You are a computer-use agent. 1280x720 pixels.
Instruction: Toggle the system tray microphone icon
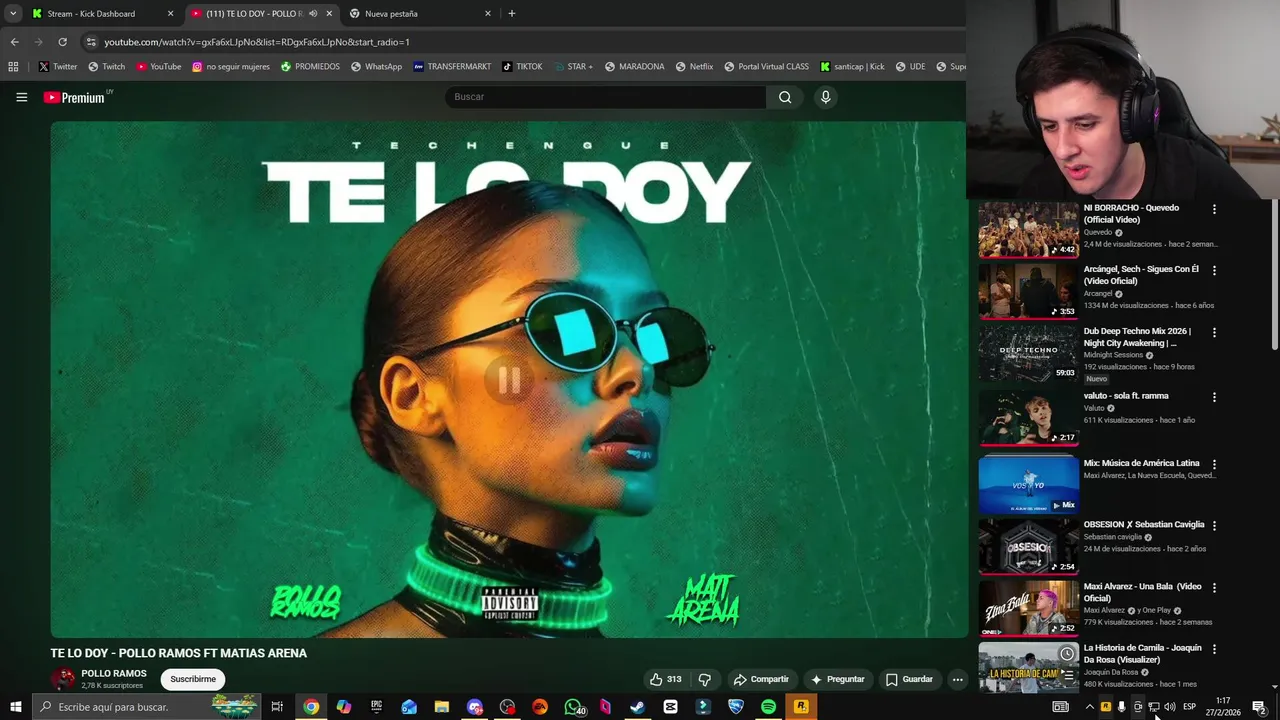tap(1121, 707)
